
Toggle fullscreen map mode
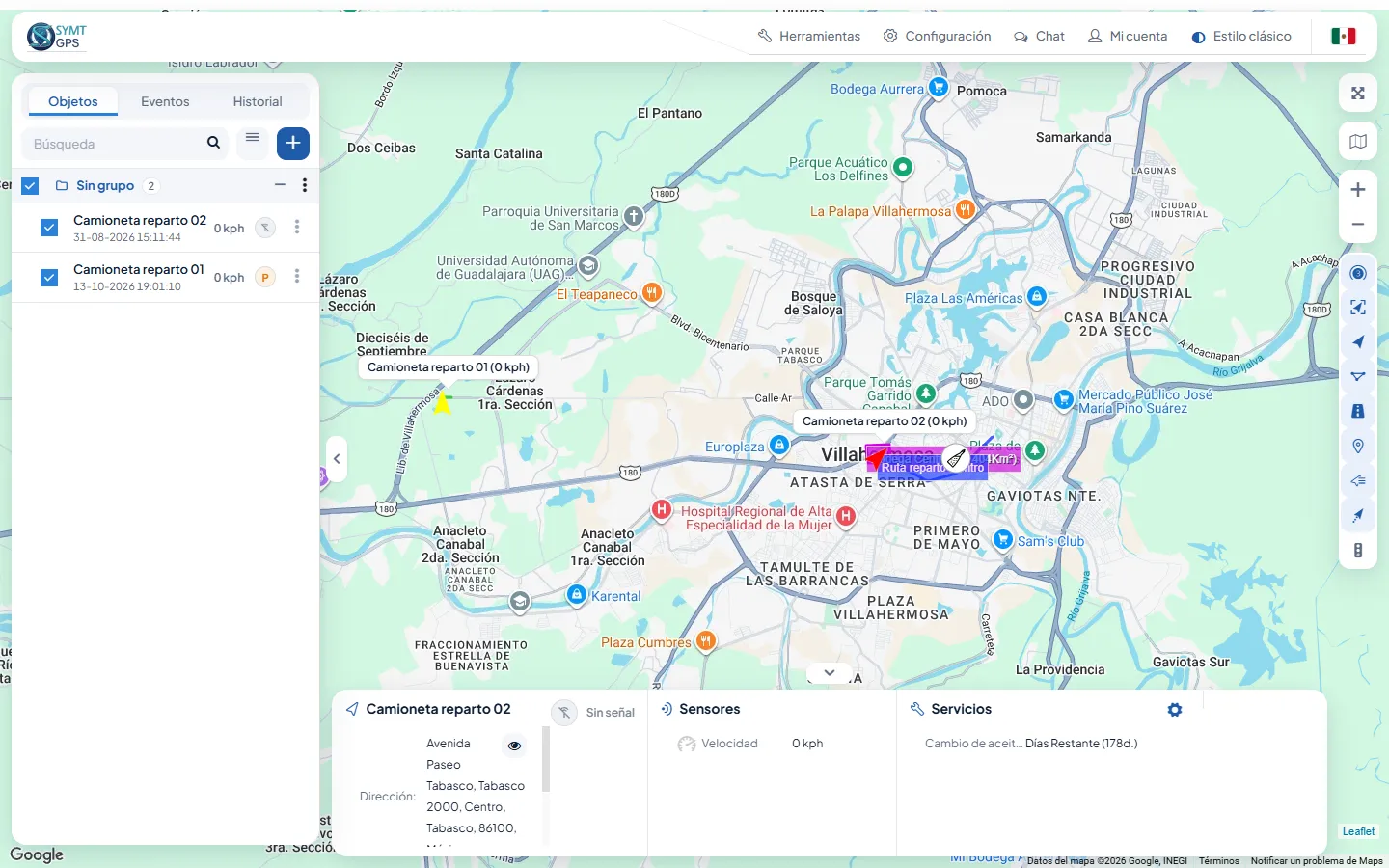pyautogui.click(x=1358, y=94)
